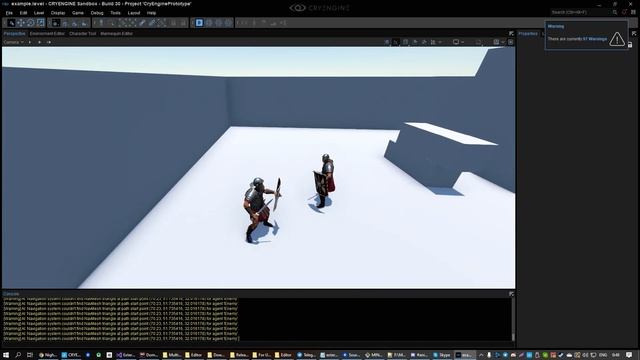This screenshot has width=640, height=360.
Task: Click the 57 Warnings link
Action: tap(595, 39)
